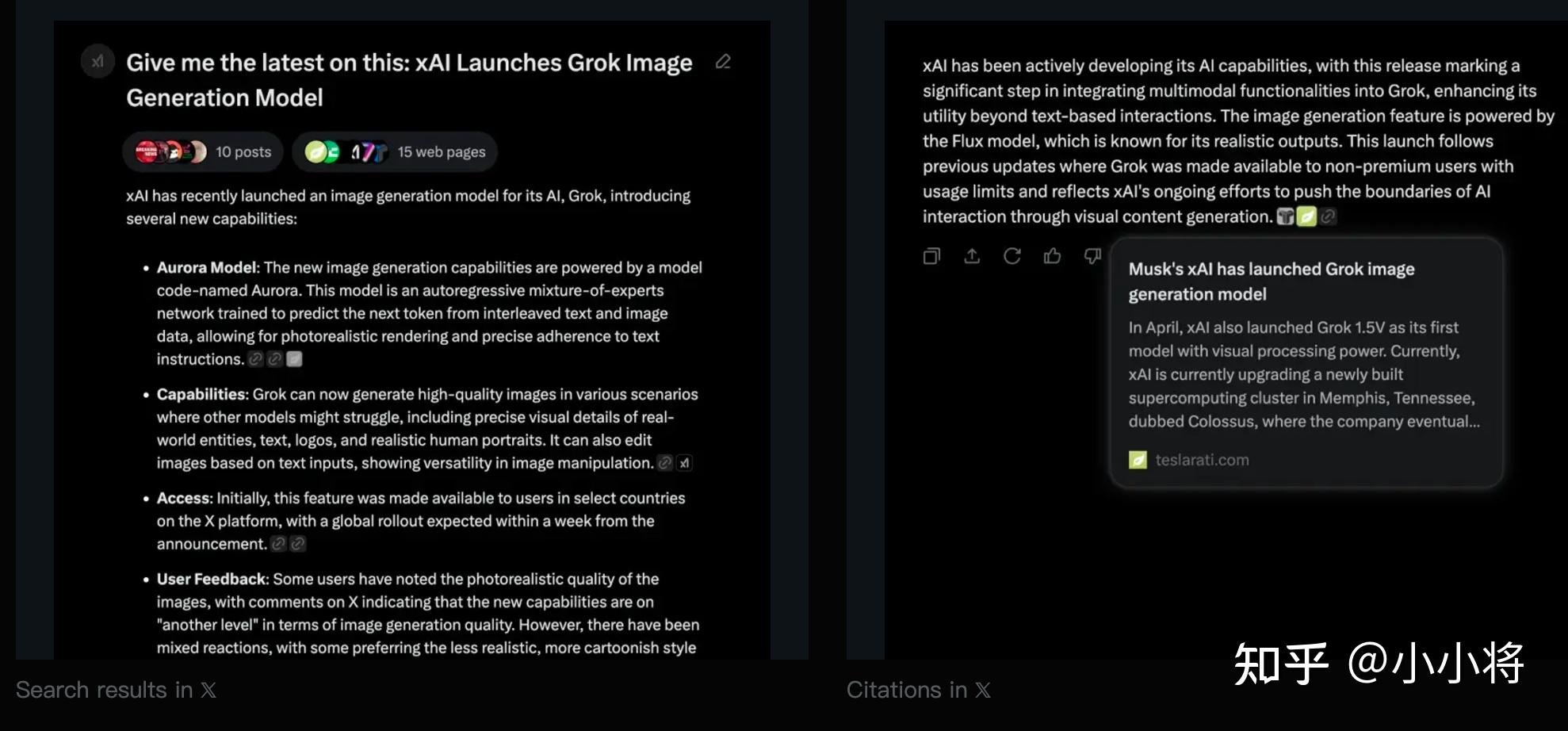
Task: Click the Teslarati favicon in the citation card
Action: (1138, 460)
